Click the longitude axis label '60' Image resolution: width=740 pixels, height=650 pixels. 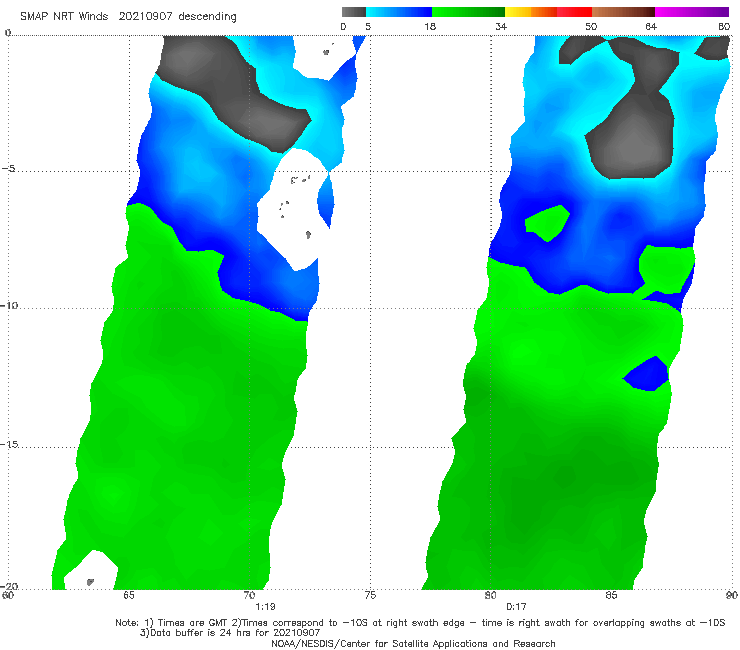pos(8,595)
